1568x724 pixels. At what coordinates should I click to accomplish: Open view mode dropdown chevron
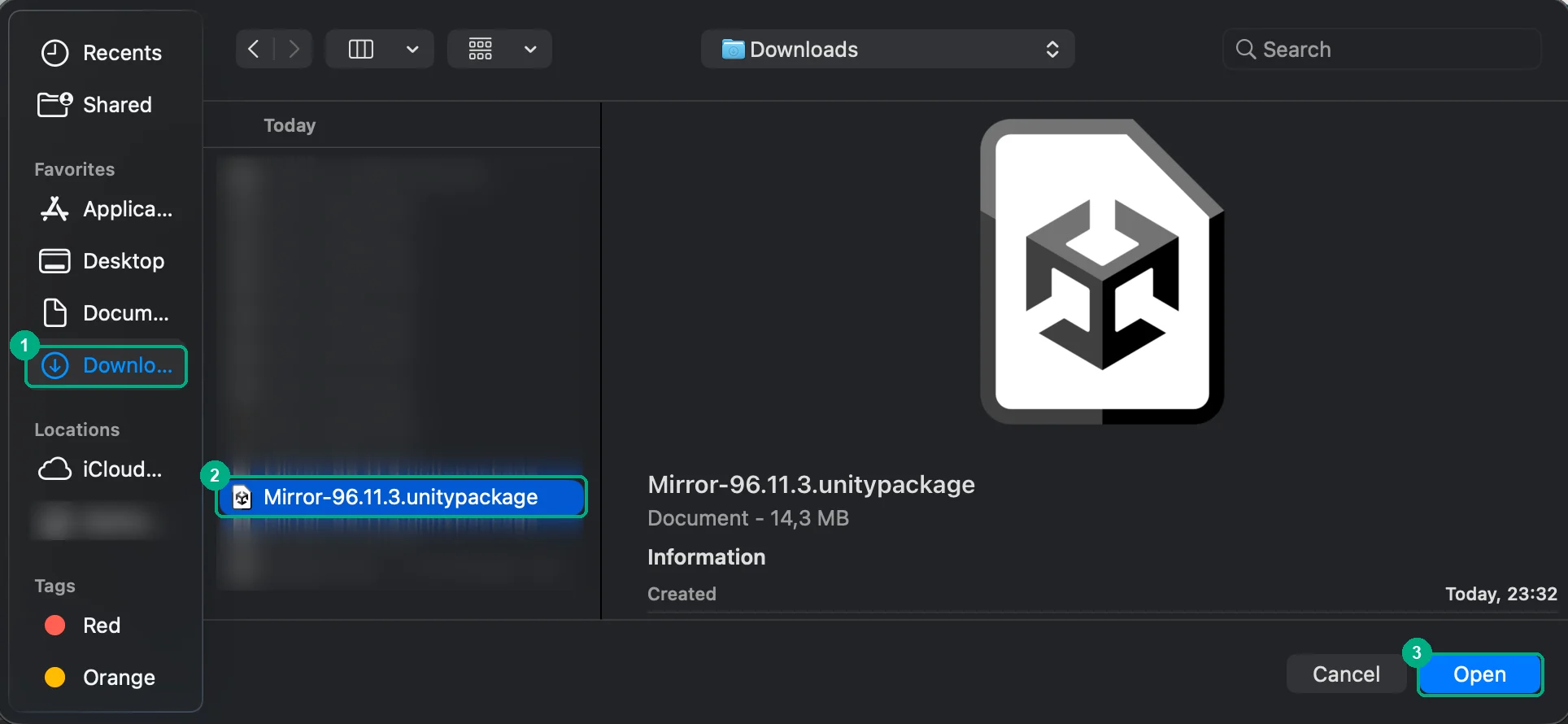[412, 50]
